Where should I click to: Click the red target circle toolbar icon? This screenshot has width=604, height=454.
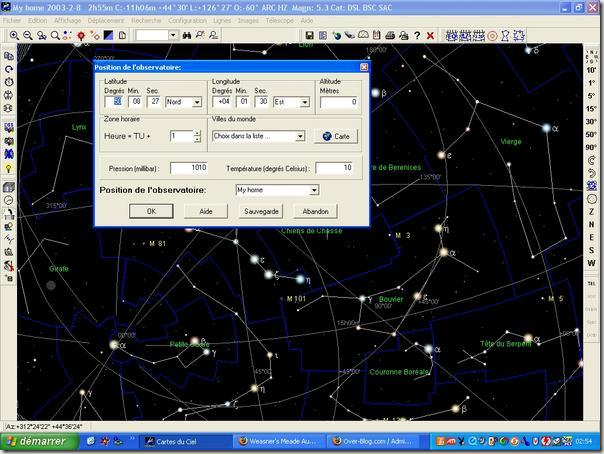point(492,36)
